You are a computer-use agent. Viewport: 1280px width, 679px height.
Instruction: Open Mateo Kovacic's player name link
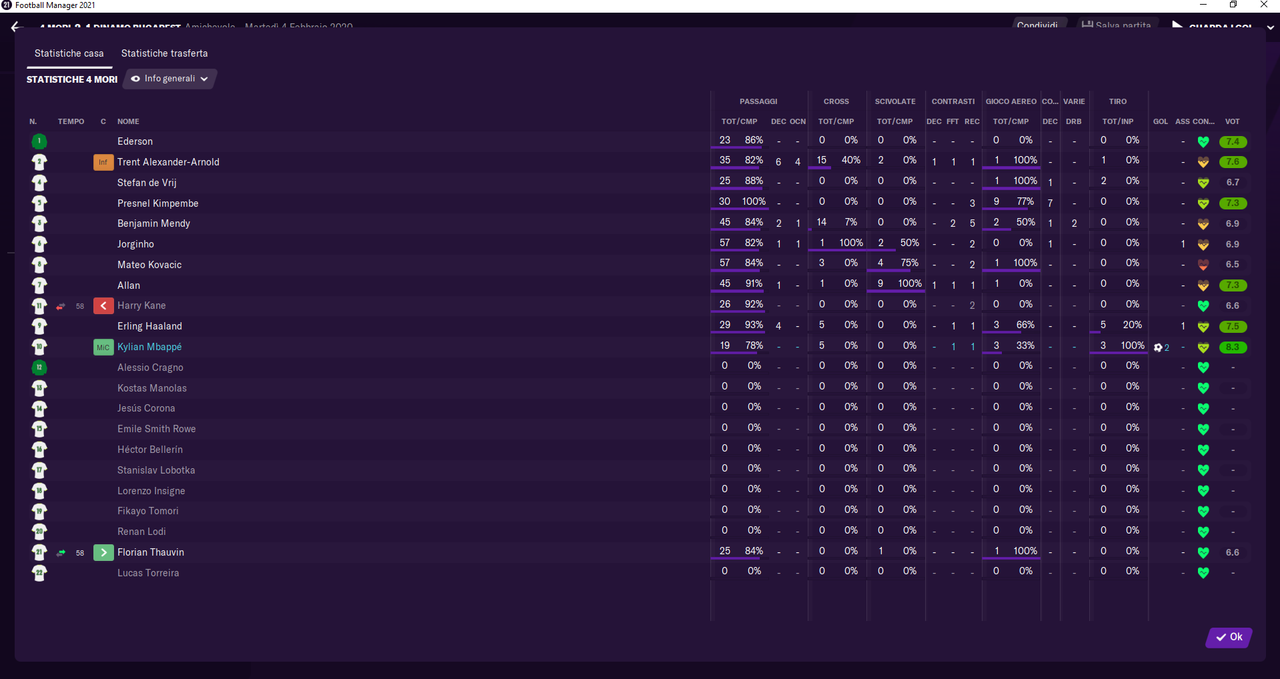point(149,265)
